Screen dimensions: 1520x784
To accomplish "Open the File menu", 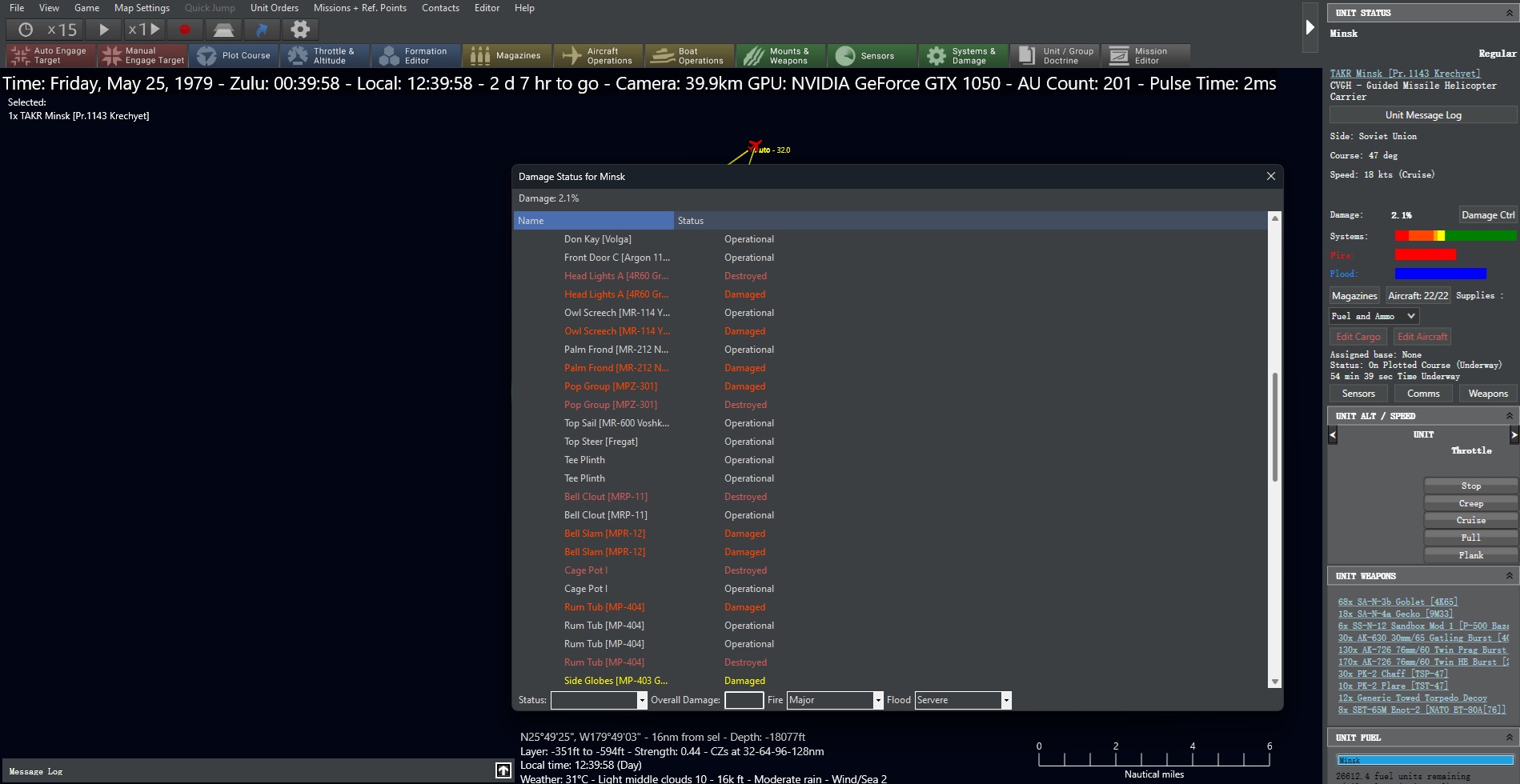I will (x=17, y=8).
